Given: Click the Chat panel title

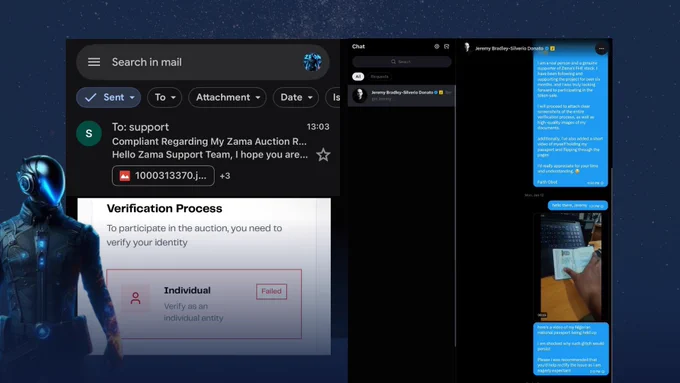Looking at the screenshot, I should tap(358, 46).
